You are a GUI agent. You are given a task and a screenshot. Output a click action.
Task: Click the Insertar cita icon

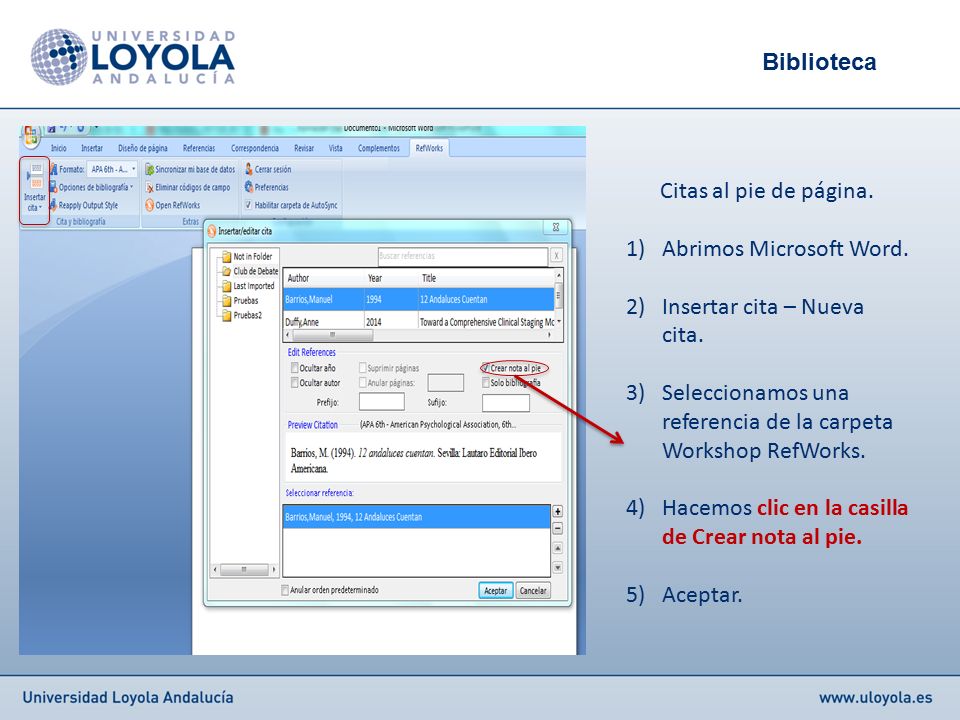(36, 176)
